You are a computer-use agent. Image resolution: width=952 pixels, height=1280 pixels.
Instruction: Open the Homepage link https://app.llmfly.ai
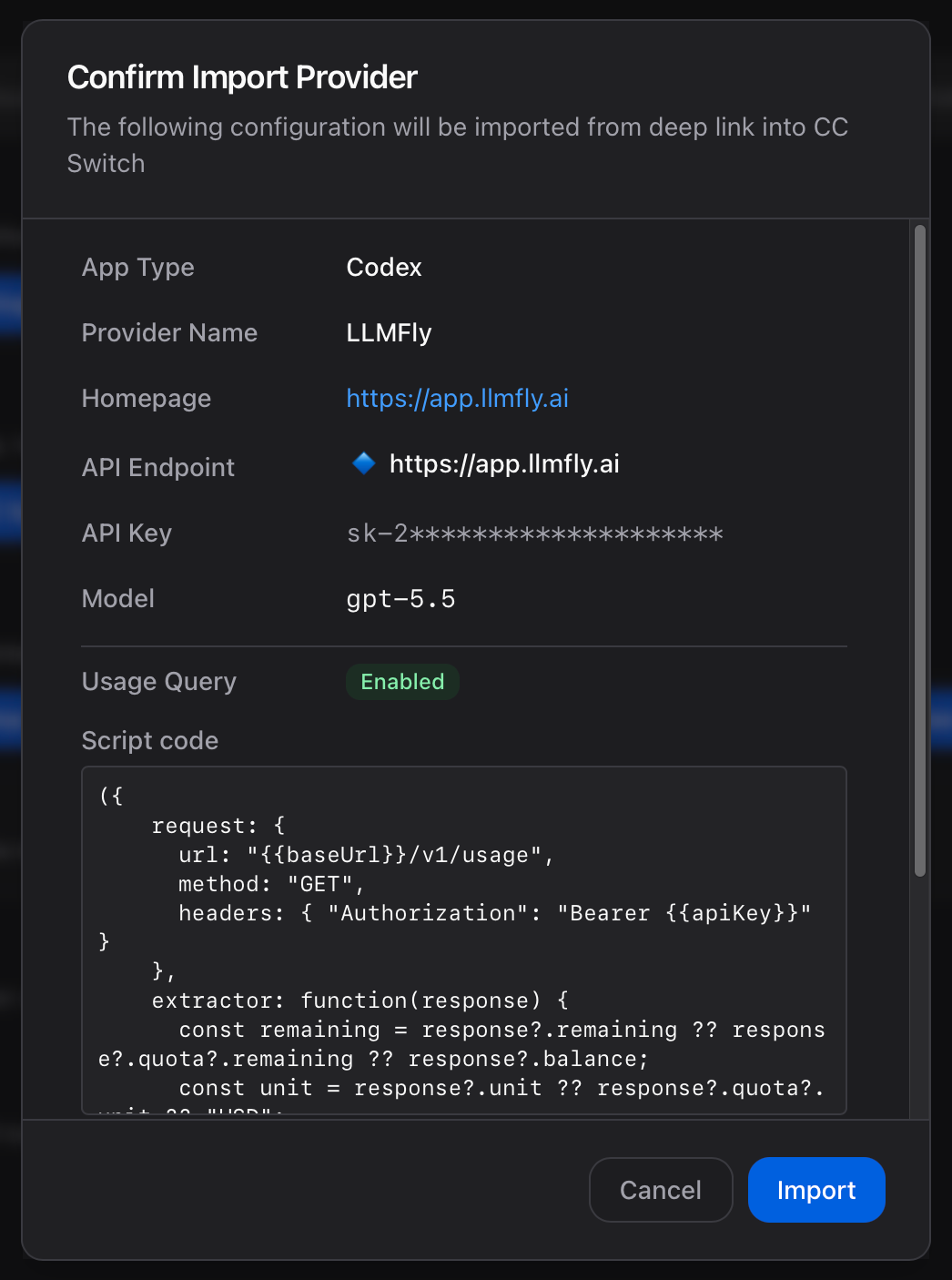457,398
